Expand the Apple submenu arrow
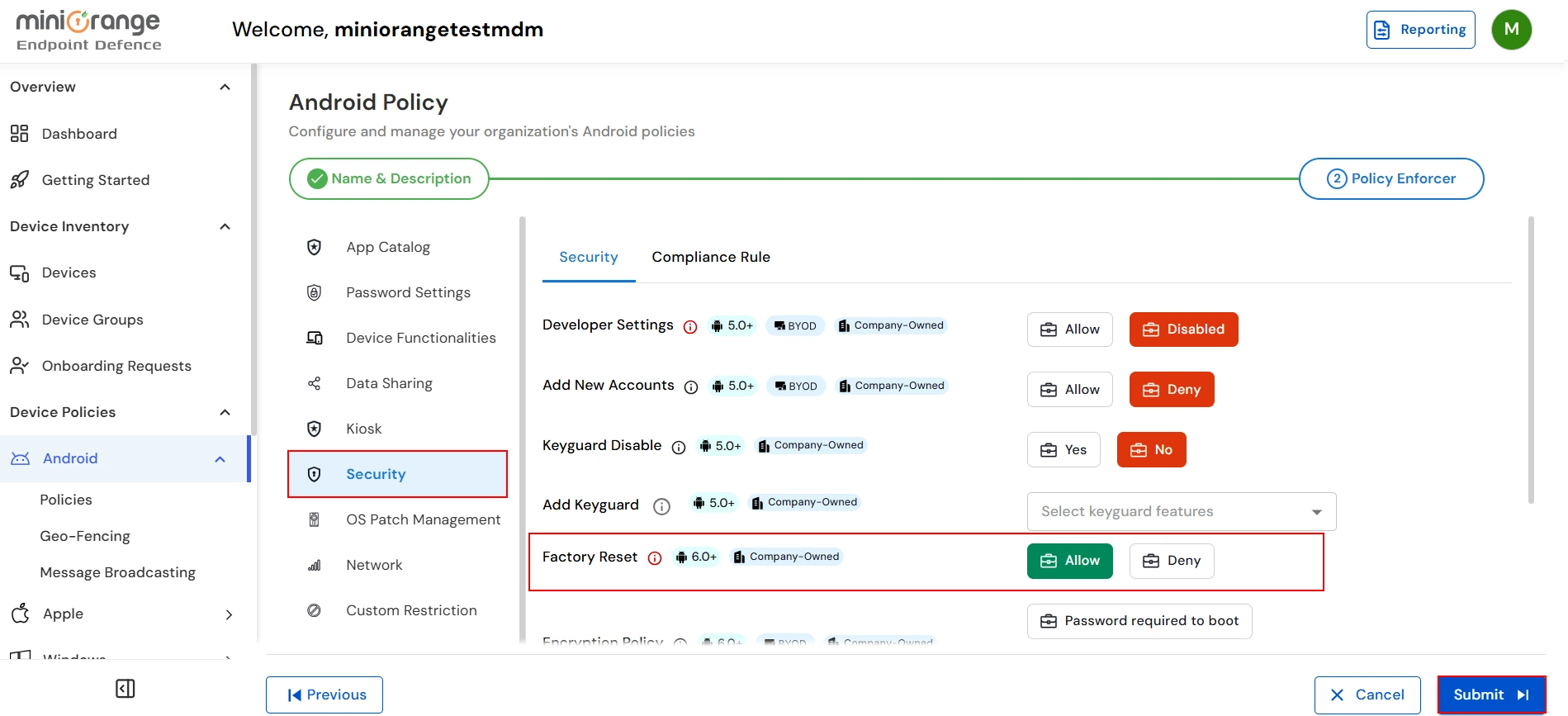This screenshot has height=716, width=1568. click(x=229, y=614)
